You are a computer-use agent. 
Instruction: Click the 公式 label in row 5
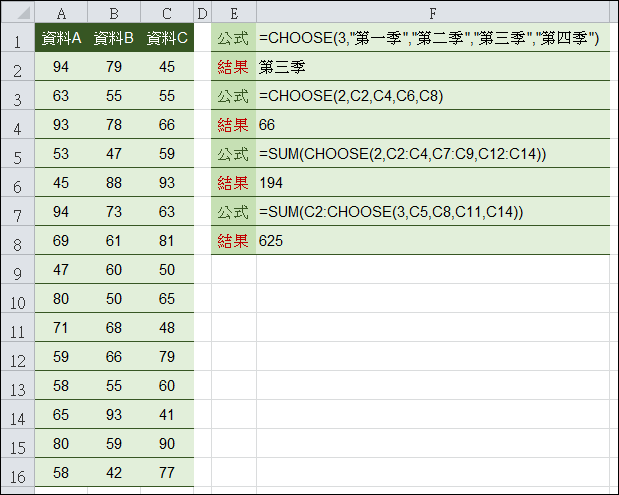[x=234, y=153]
